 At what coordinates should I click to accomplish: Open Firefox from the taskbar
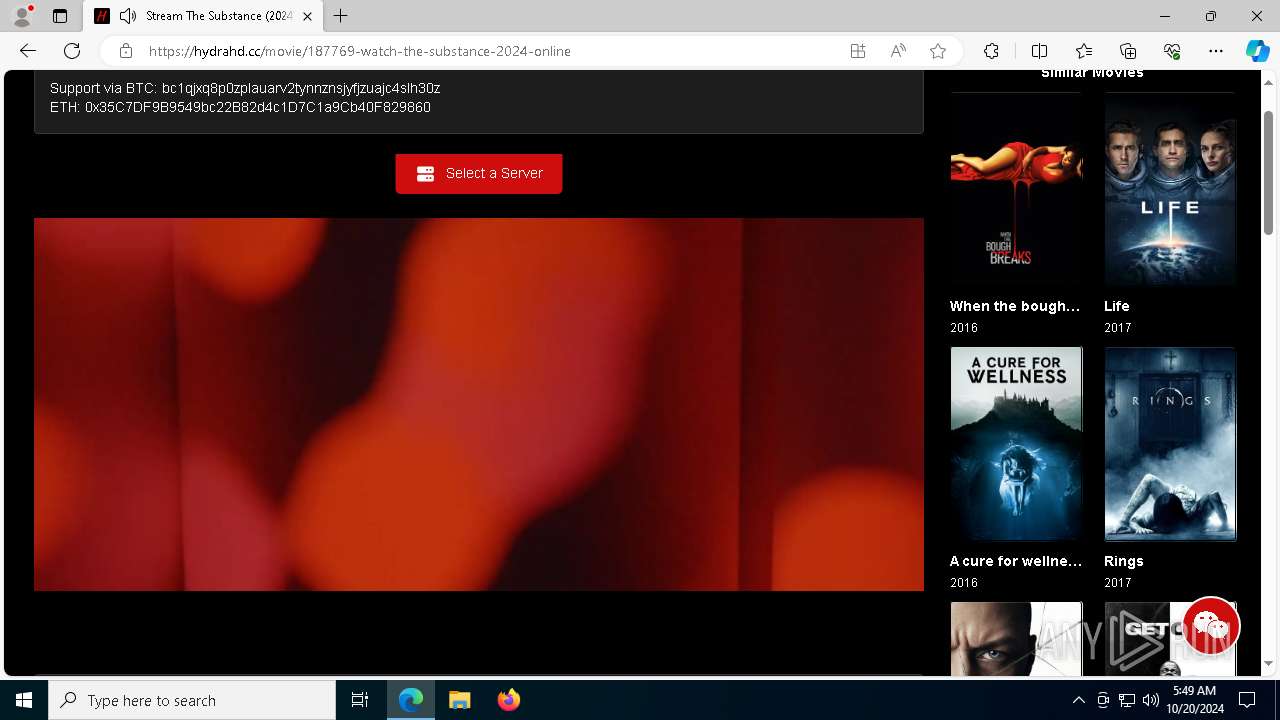click(508, 700)
